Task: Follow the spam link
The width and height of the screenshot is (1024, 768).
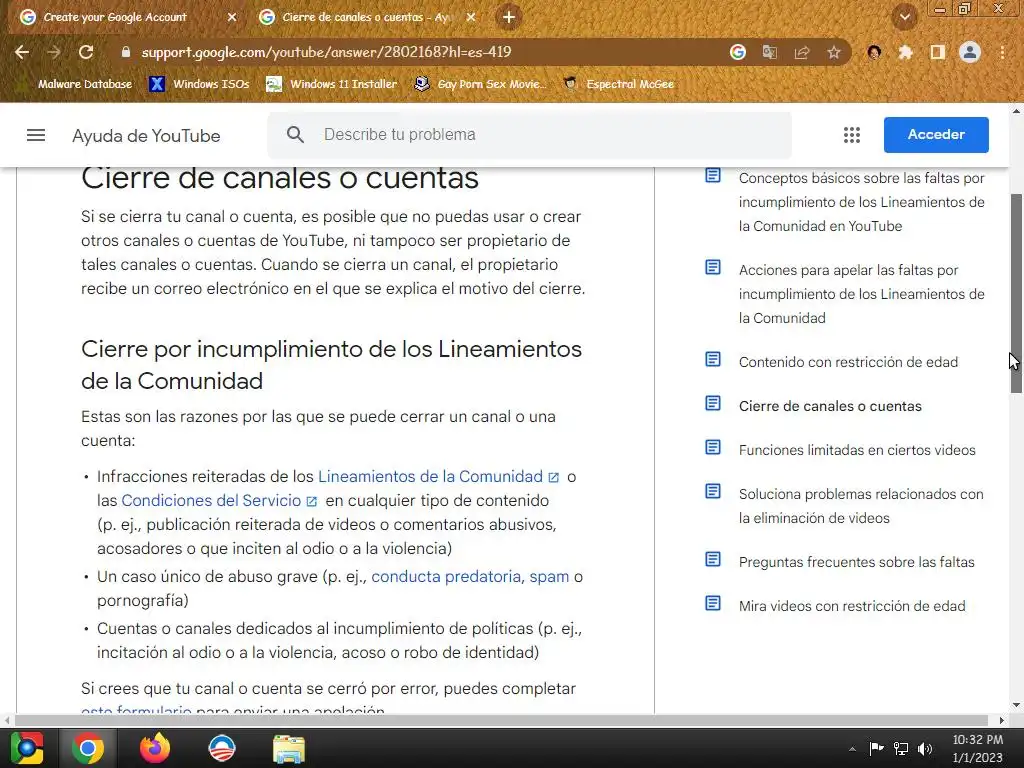Action: 549,577
